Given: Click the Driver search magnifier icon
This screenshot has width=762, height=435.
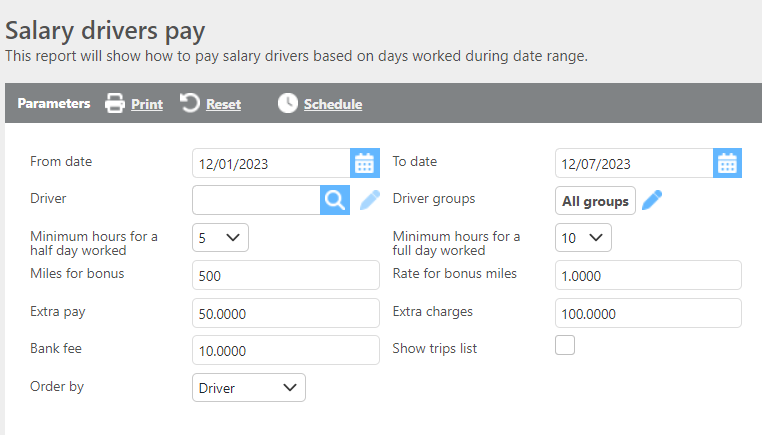Looking at the screenshot, I should 334,200.
